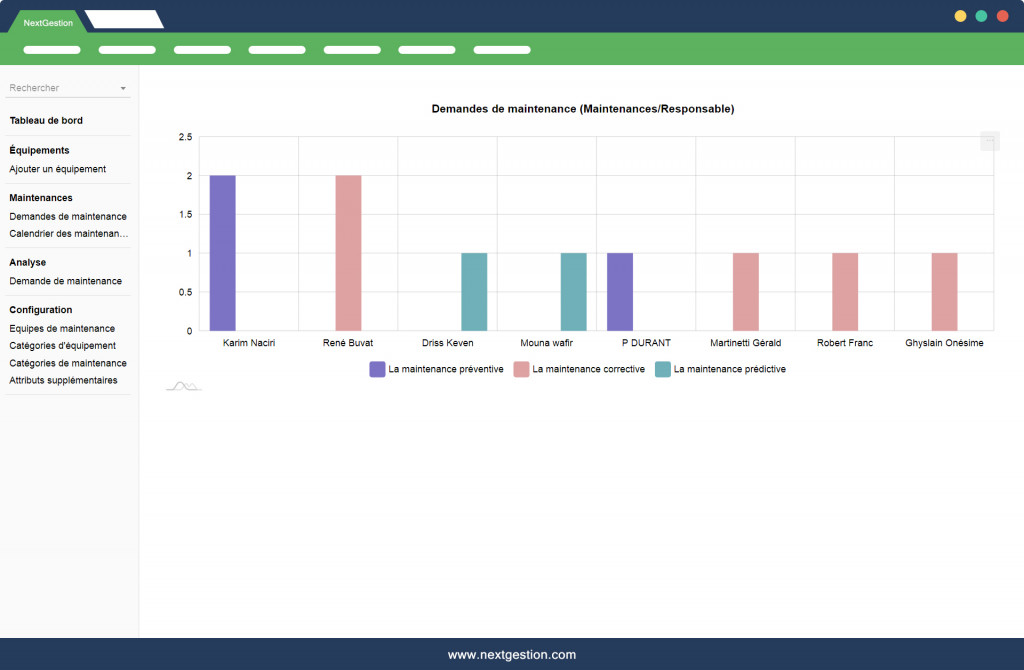Open Attributs supplémentaires
1024x670 pixels.
click(x=63, y=380)
